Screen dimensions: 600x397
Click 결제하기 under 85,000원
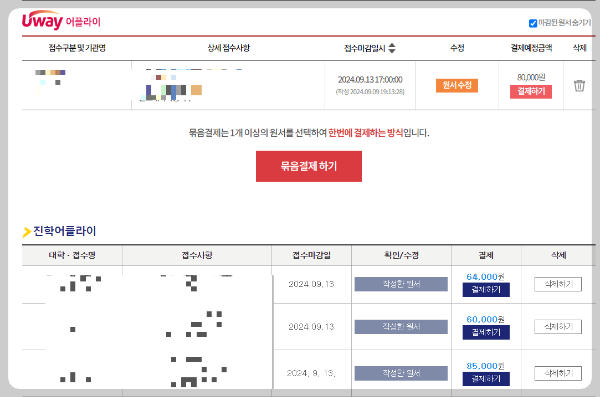click(486, 379)
